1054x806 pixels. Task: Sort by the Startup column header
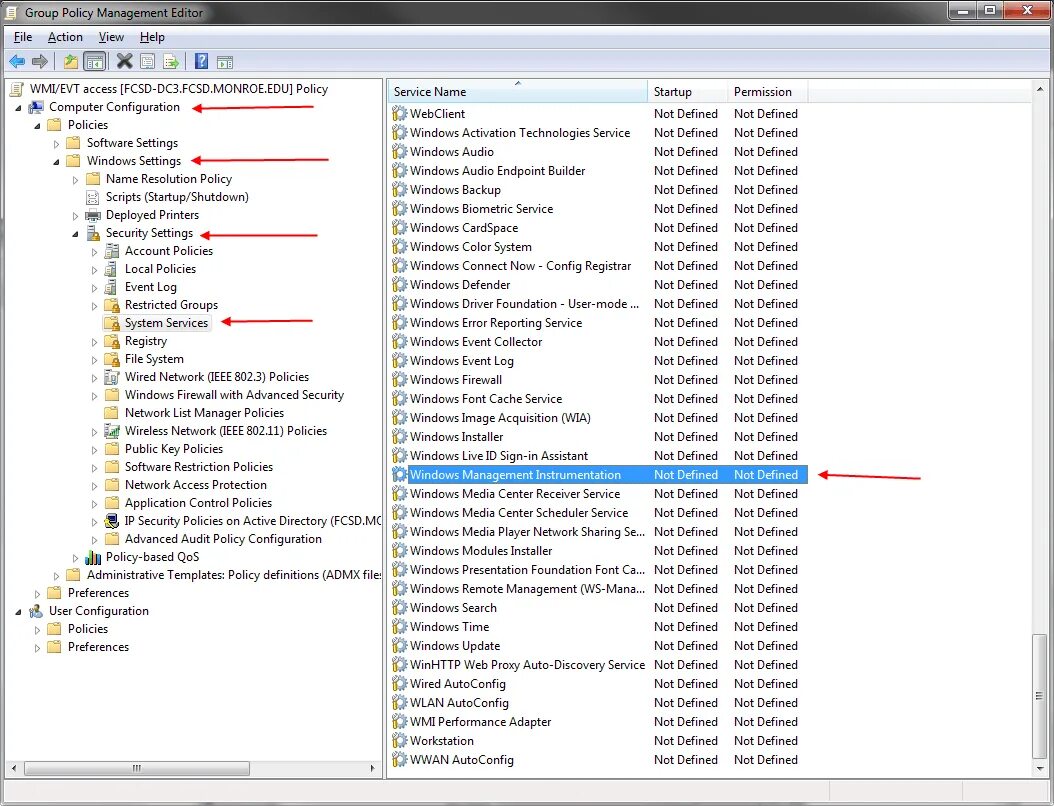(688, 91)
